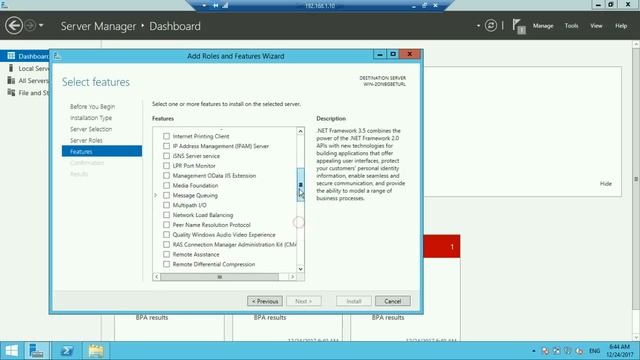640x360 pixels.
Task: Open the notifications flag icon
Action: coord(519,27)
